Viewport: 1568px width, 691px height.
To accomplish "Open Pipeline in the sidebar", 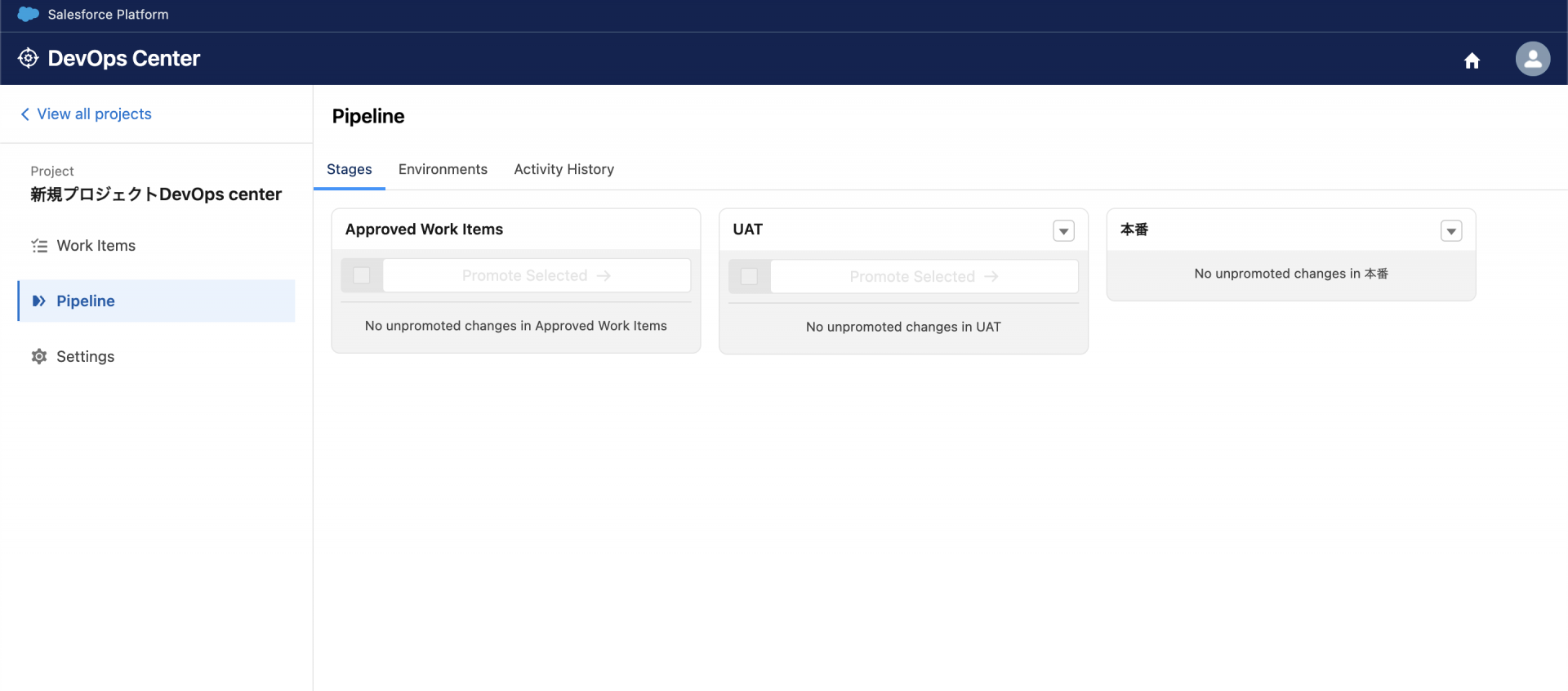I will point(156,301).
